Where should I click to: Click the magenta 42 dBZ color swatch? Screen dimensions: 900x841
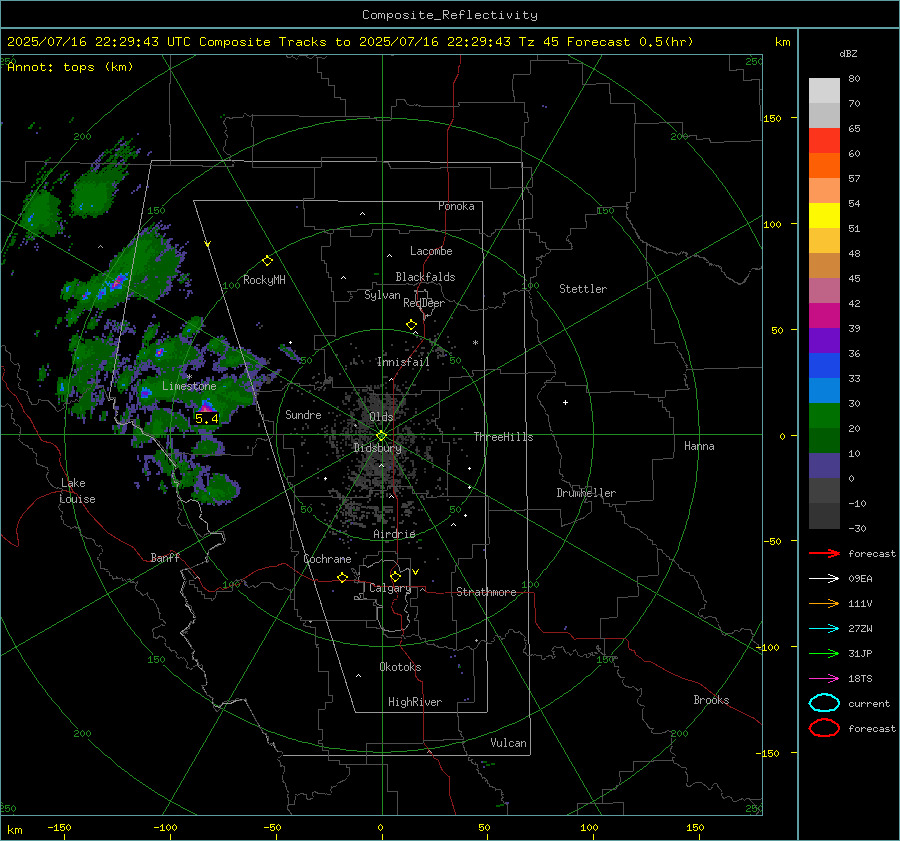[824, 315]
